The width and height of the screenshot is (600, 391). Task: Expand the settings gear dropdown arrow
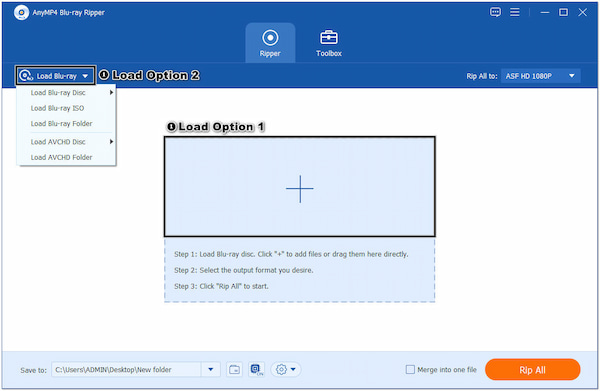coord(293,370)
